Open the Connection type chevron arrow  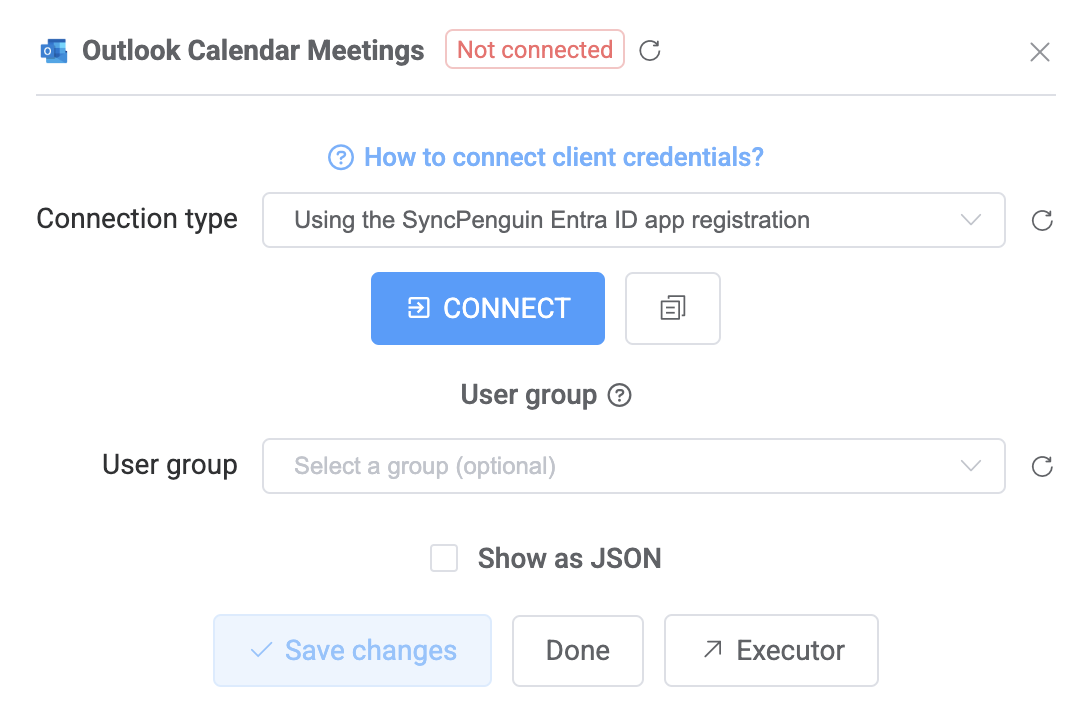pos(969,220)
